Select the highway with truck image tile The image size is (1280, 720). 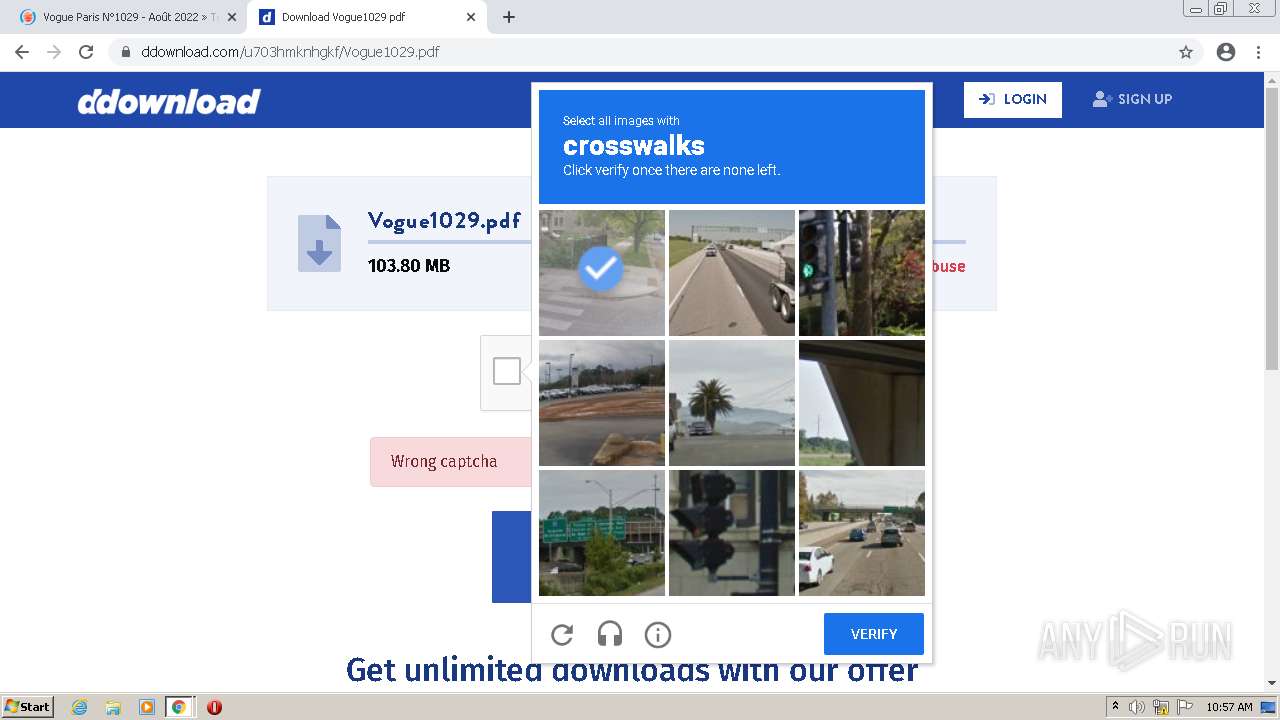click(732, 272)
